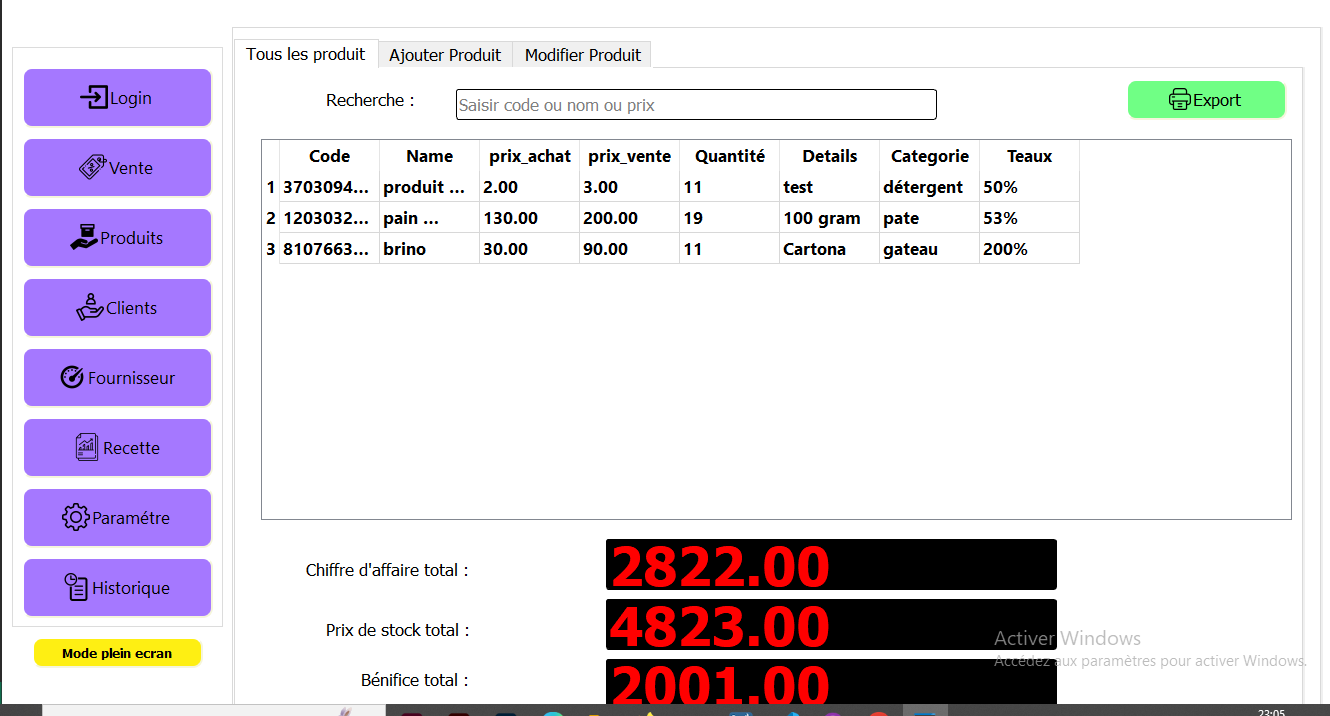Screen dimensions: 1330x716
Task: Switch to the Ajouter Produit tab
Action: [445, 55]
